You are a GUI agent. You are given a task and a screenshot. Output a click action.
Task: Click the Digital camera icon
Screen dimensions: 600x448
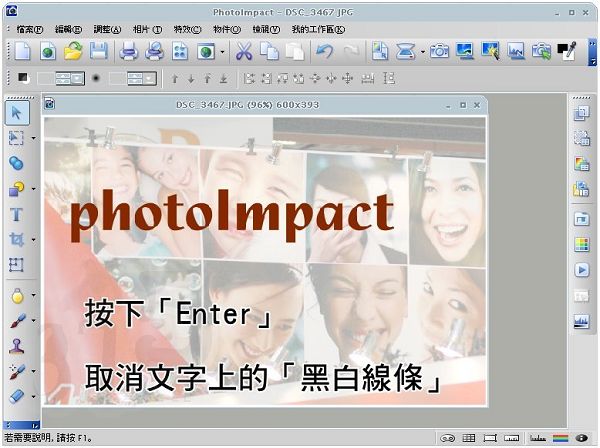point(439,51)
